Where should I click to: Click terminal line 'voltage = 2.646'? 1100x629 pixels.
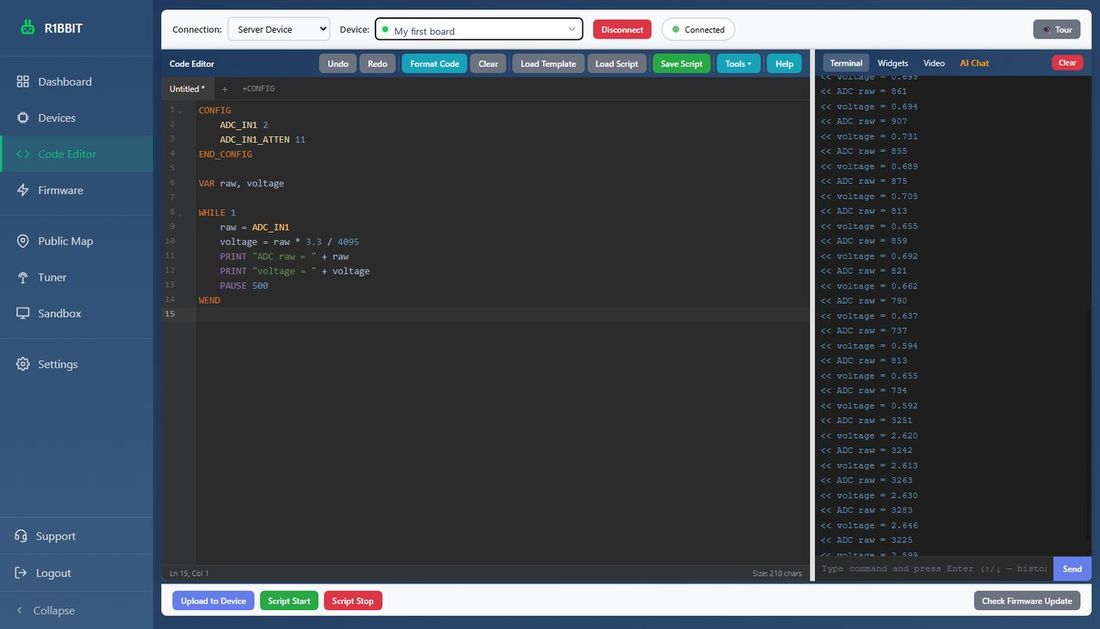(869, 526)
